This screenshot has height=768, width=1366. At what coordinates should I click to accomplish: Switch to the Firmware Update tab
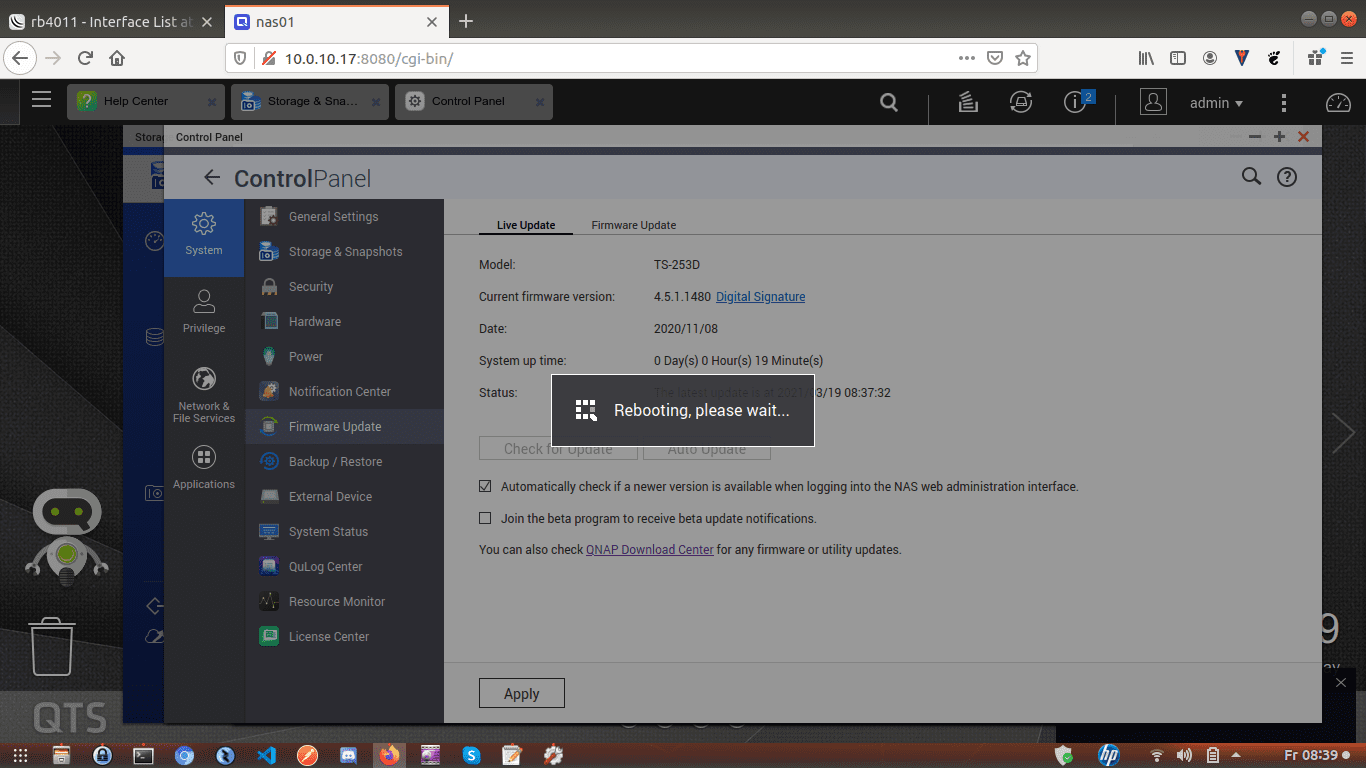pos(634,225)
